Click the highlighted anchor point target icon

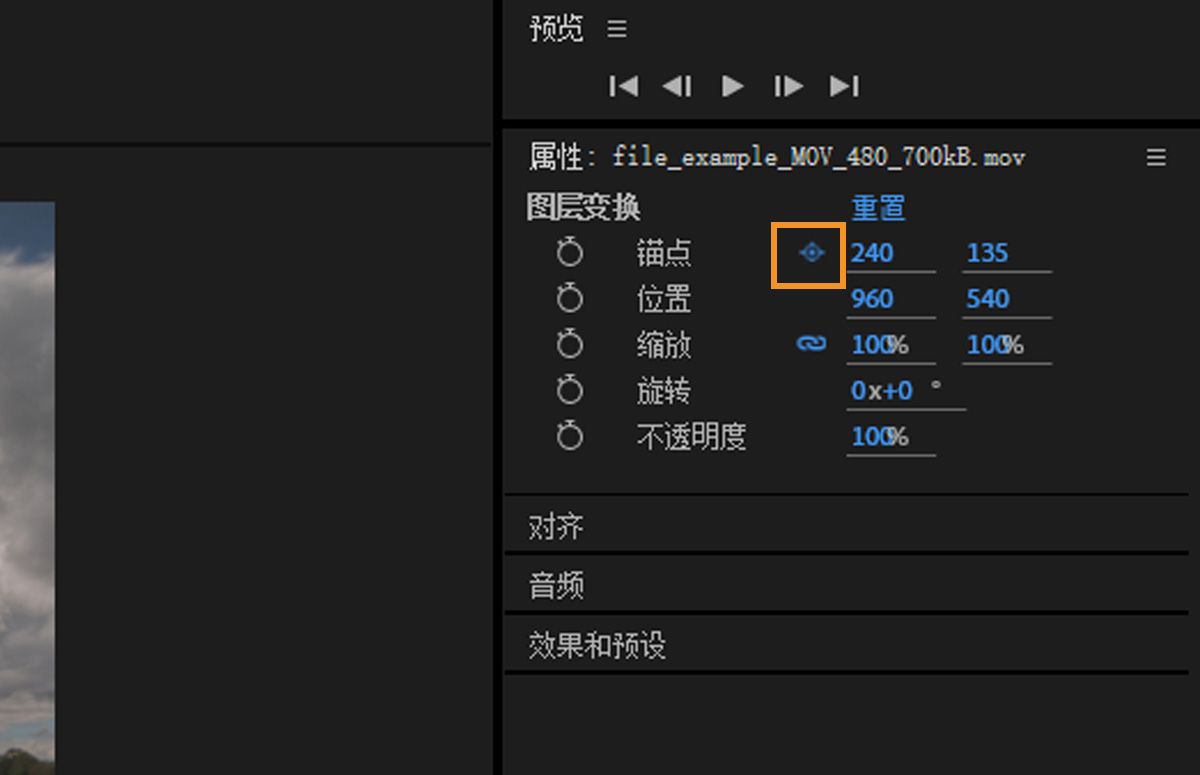[x=810, y=254]
